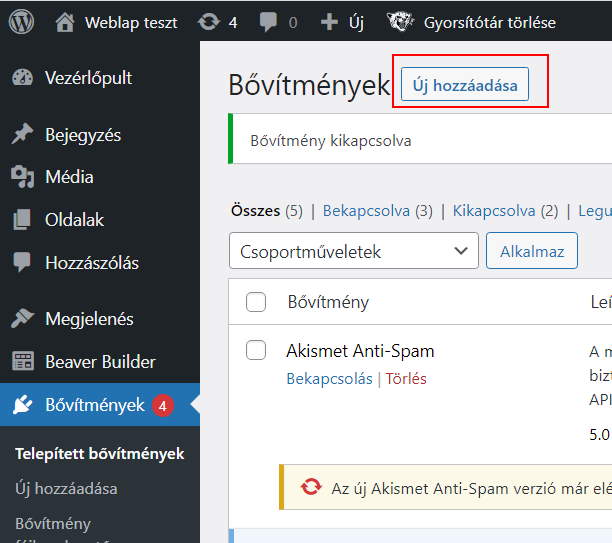Screen dimensions: 612x543
Task: Click Törlés link under Akismet Anti-Spam
Action: coord(406,378)
